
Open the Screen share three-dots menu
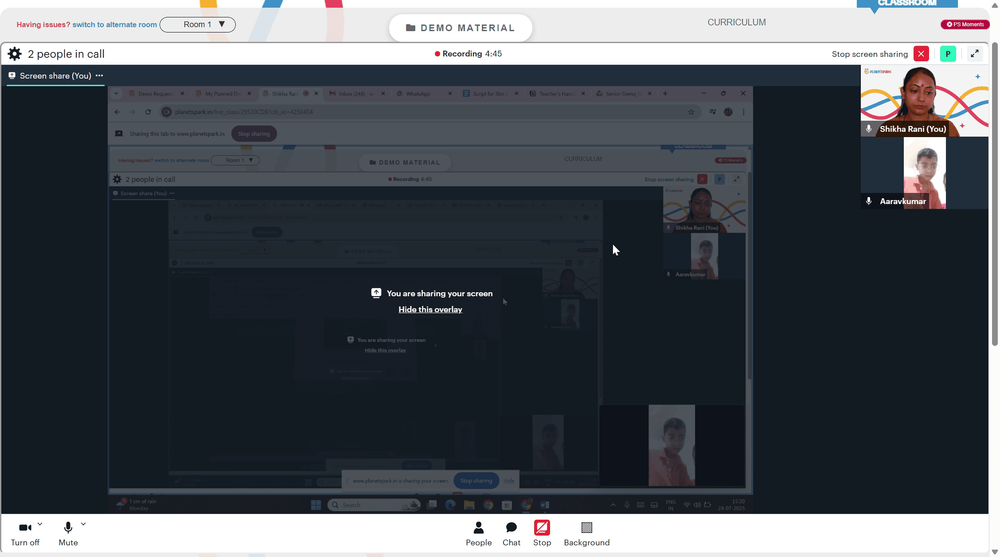pyautogui.click(x=99, y=75)
